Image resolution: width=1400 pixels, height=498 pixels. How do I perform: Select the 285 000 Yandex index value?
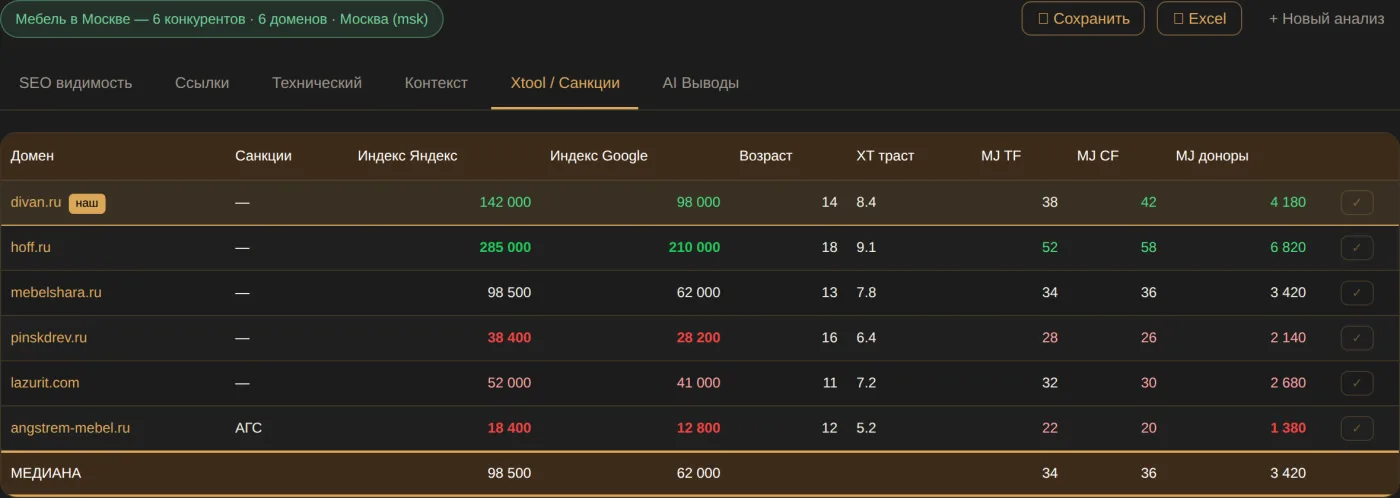(x=505, y=247)
